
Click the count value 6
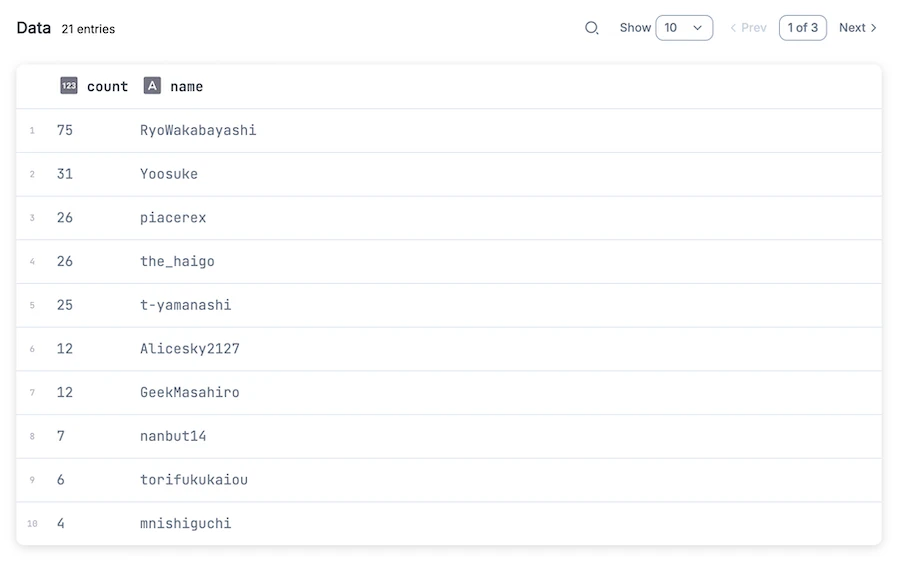[61, 479]
